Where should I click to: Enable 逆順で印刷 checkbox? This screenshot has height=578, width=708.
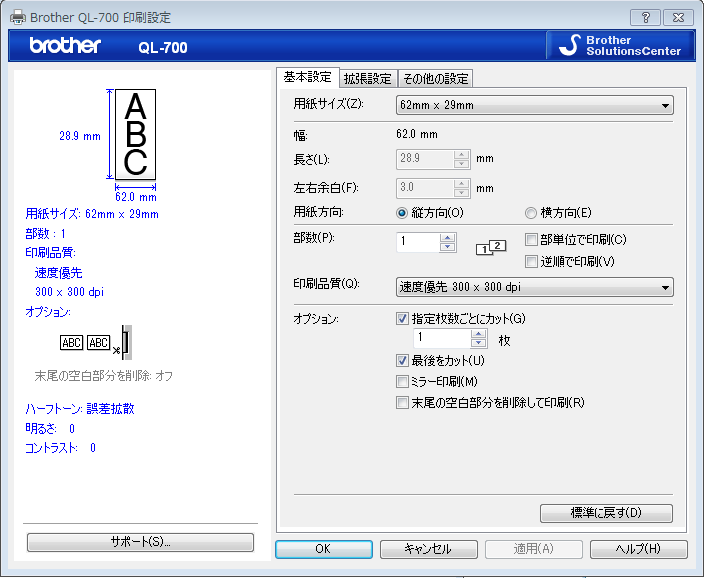[x=531, y=261]
